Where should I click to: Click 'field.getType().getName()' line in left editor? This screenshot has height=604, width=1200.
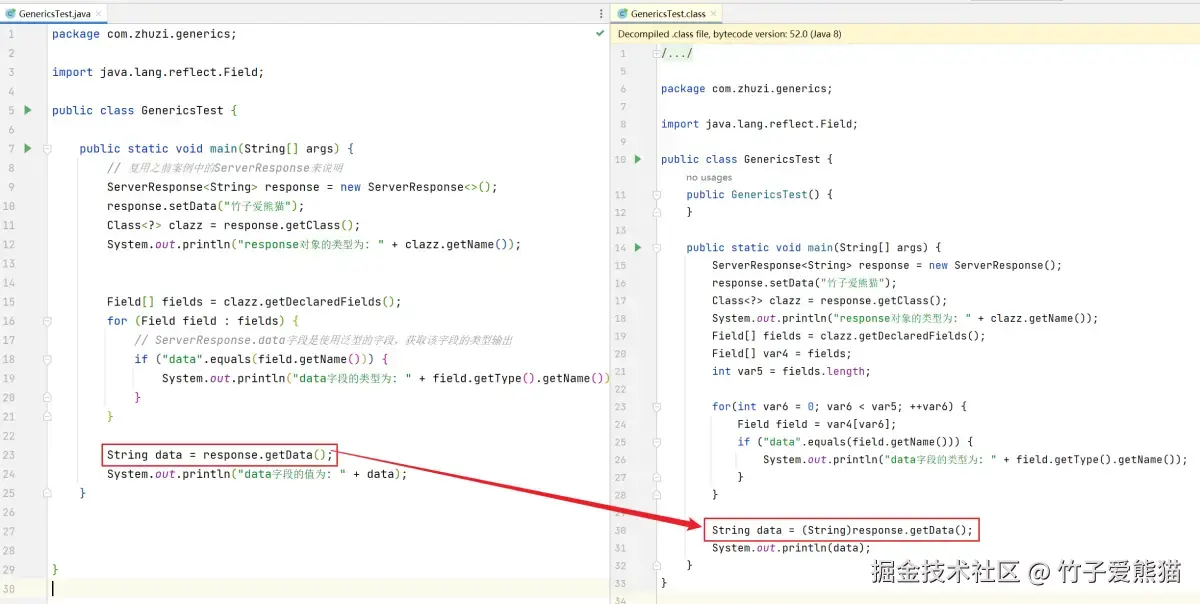[386, 378]
